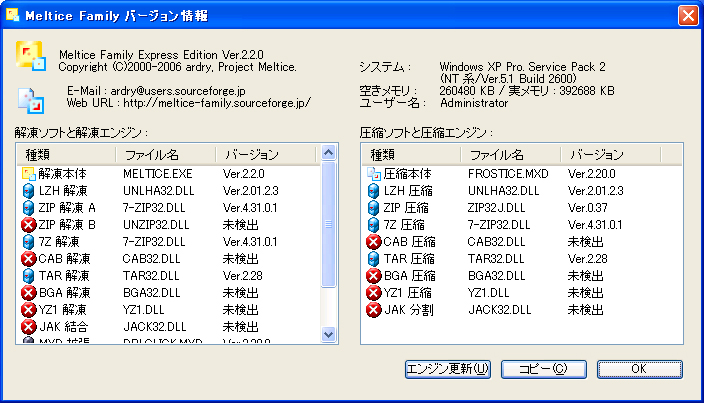The width and height of the screenshot is (704, 403).
Task: Select JACK32.DLL in the compression list
Action: coord(499,310)
